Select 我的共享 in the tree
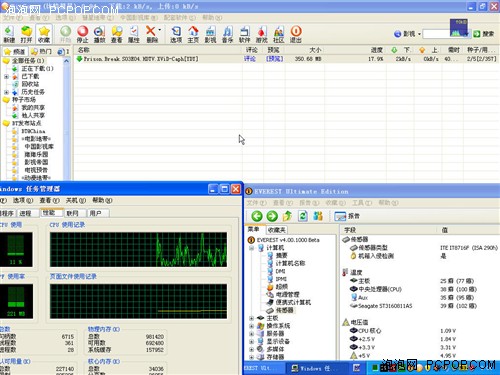Viewport: 500px width, 375px height. 33,108
